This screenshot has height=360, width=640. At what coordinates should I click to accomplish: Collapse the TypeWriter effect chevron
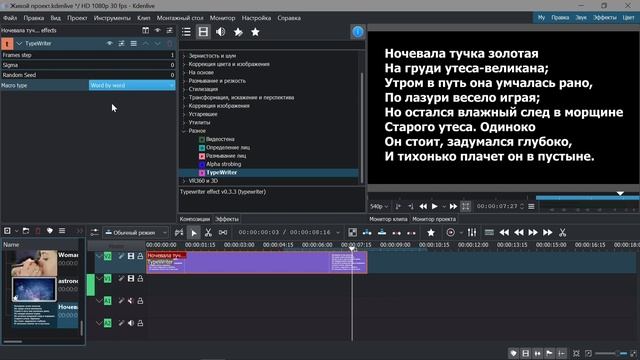coord(19,43)
